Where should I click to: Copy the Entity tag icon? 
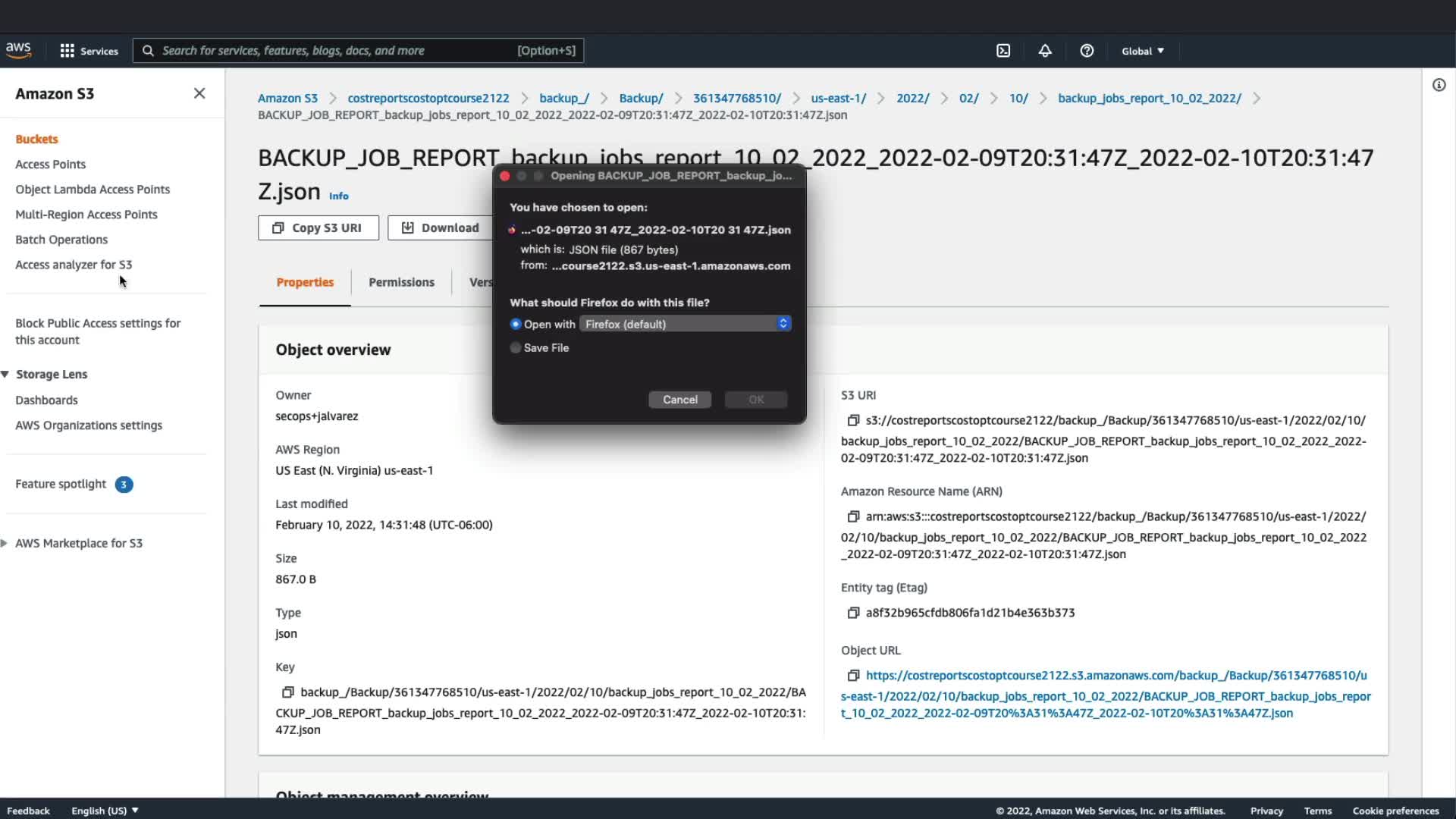pyautogui.click(x=853, y=613)
